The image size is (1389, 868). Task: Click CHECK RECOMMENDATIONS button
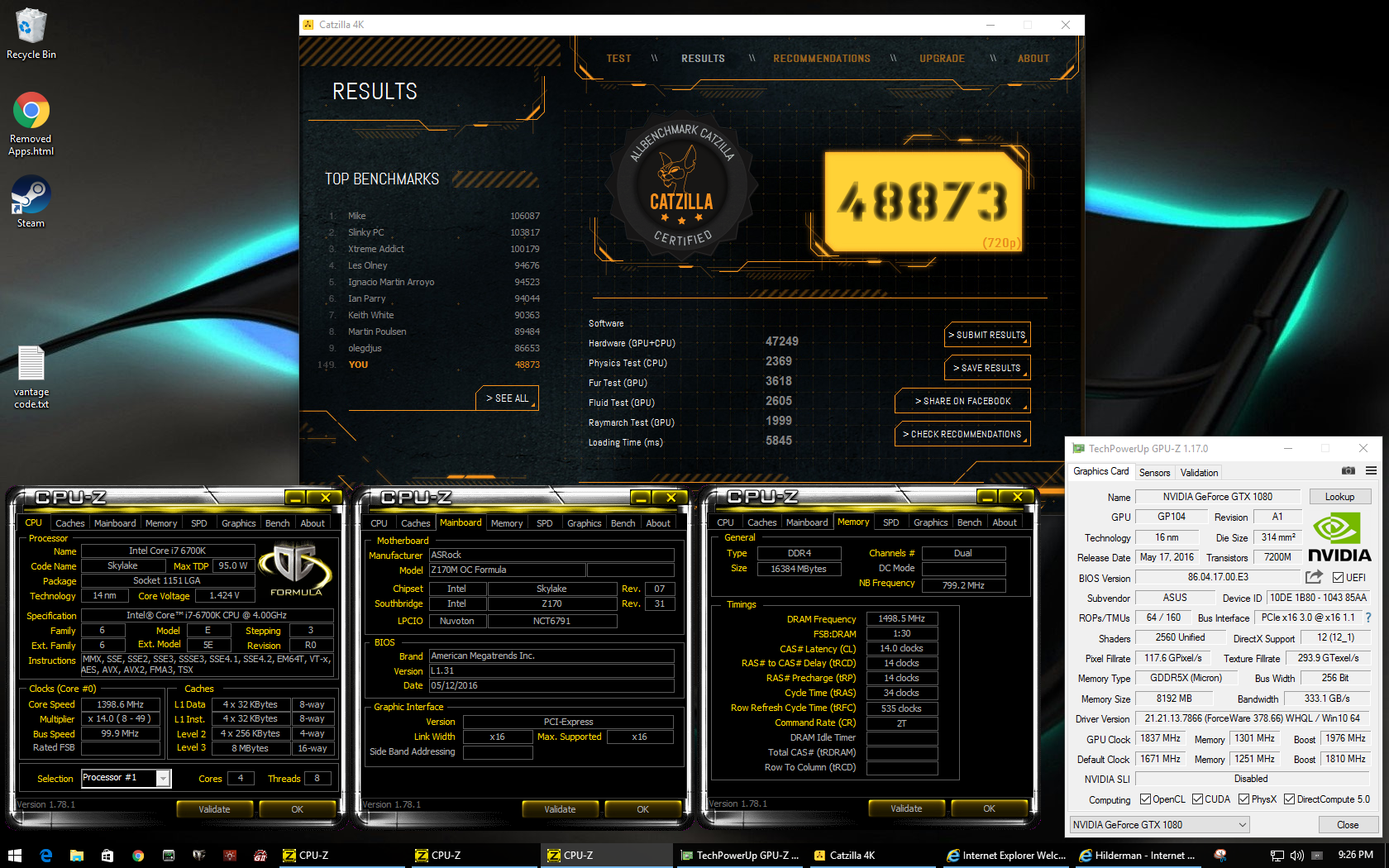pyautogui.click(x=962, y=434)
